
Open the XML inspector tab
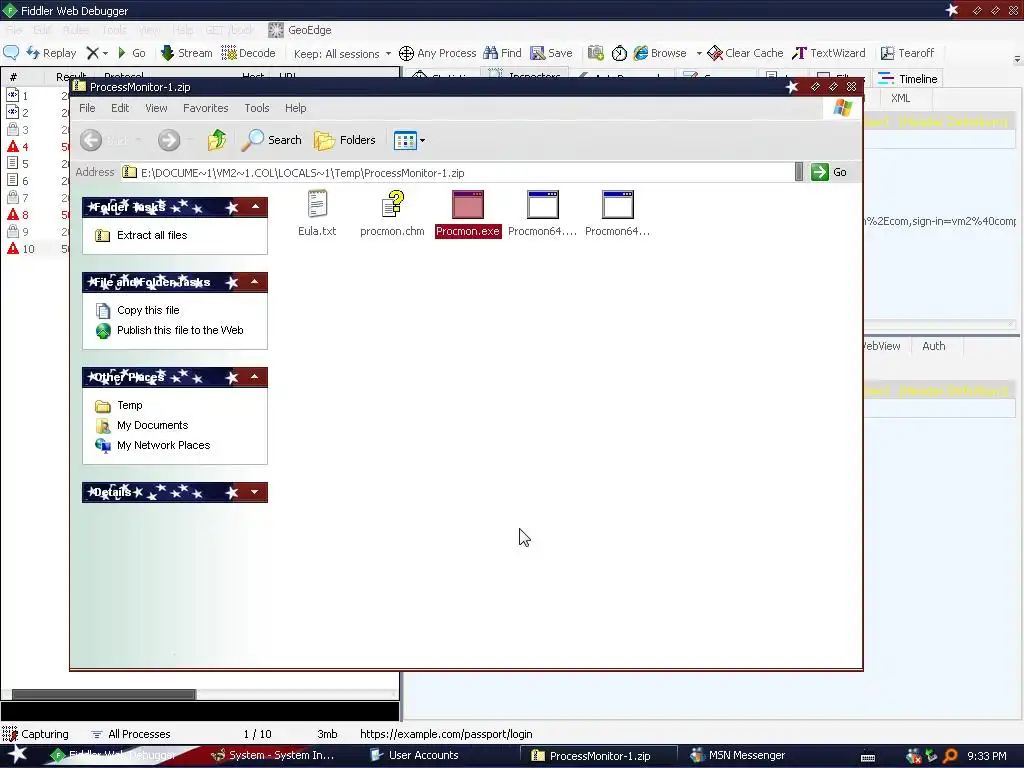coord(900,98)
